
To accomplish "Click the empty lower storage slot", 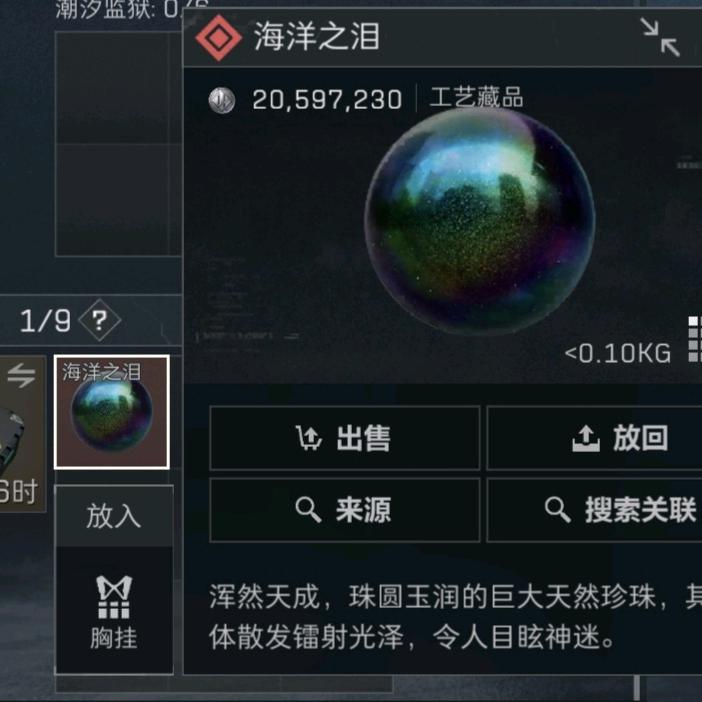I will pyautogui.click(x=118, y=200).
